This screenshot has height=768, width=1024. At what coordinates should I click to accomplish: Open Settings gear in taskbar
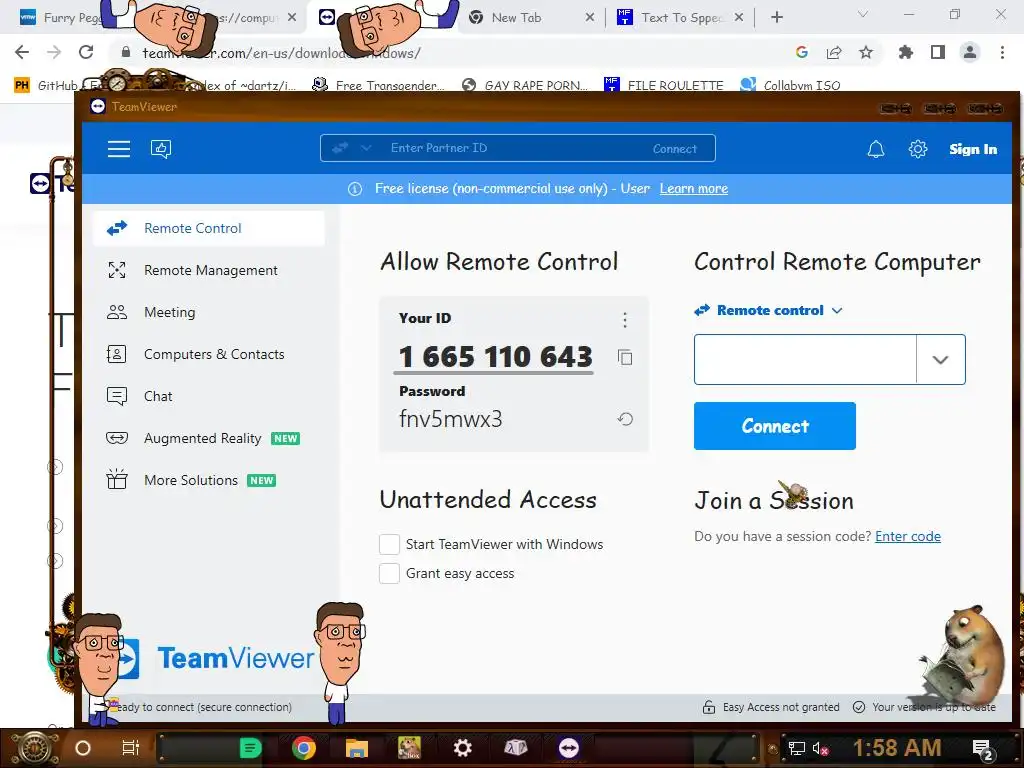click(462, 748)
